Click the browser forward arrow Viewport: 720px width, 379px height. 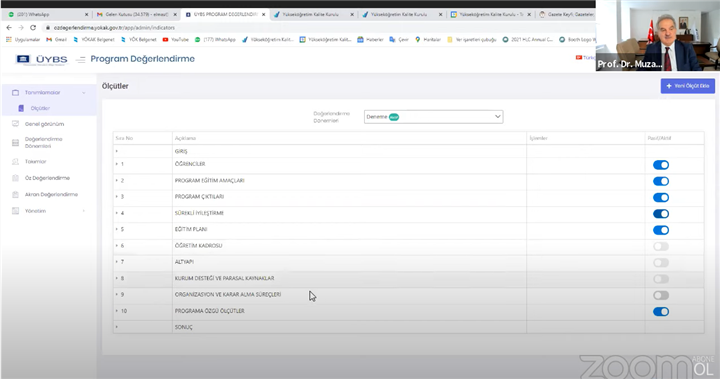pyautogui.click(x=21, y=28)
